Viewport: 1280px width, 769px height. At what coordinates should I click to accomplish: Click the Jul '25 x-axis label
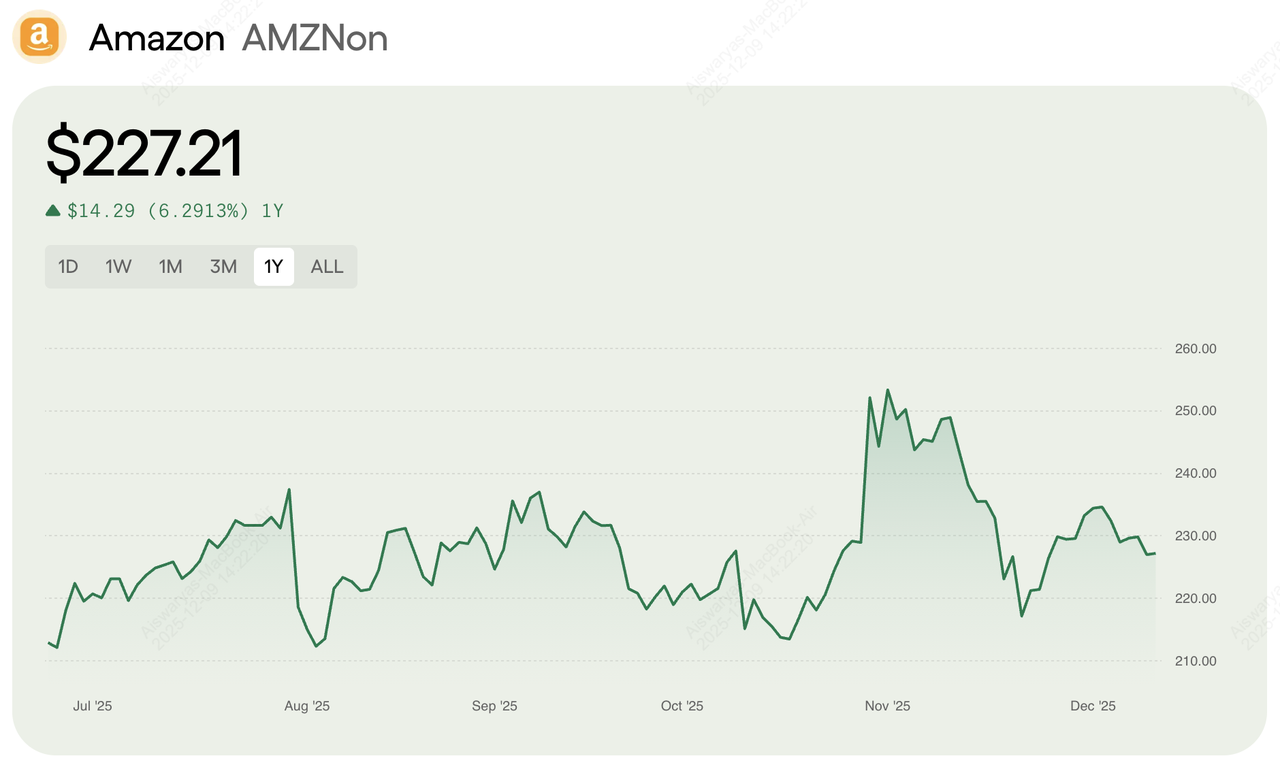point(92,706)
